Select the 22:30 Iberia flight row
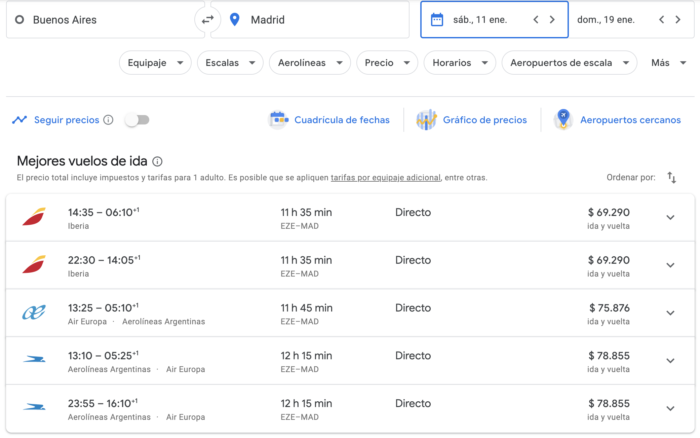This screenshot has height=438, width=700. pyautogui.click(x=300, y=265)
